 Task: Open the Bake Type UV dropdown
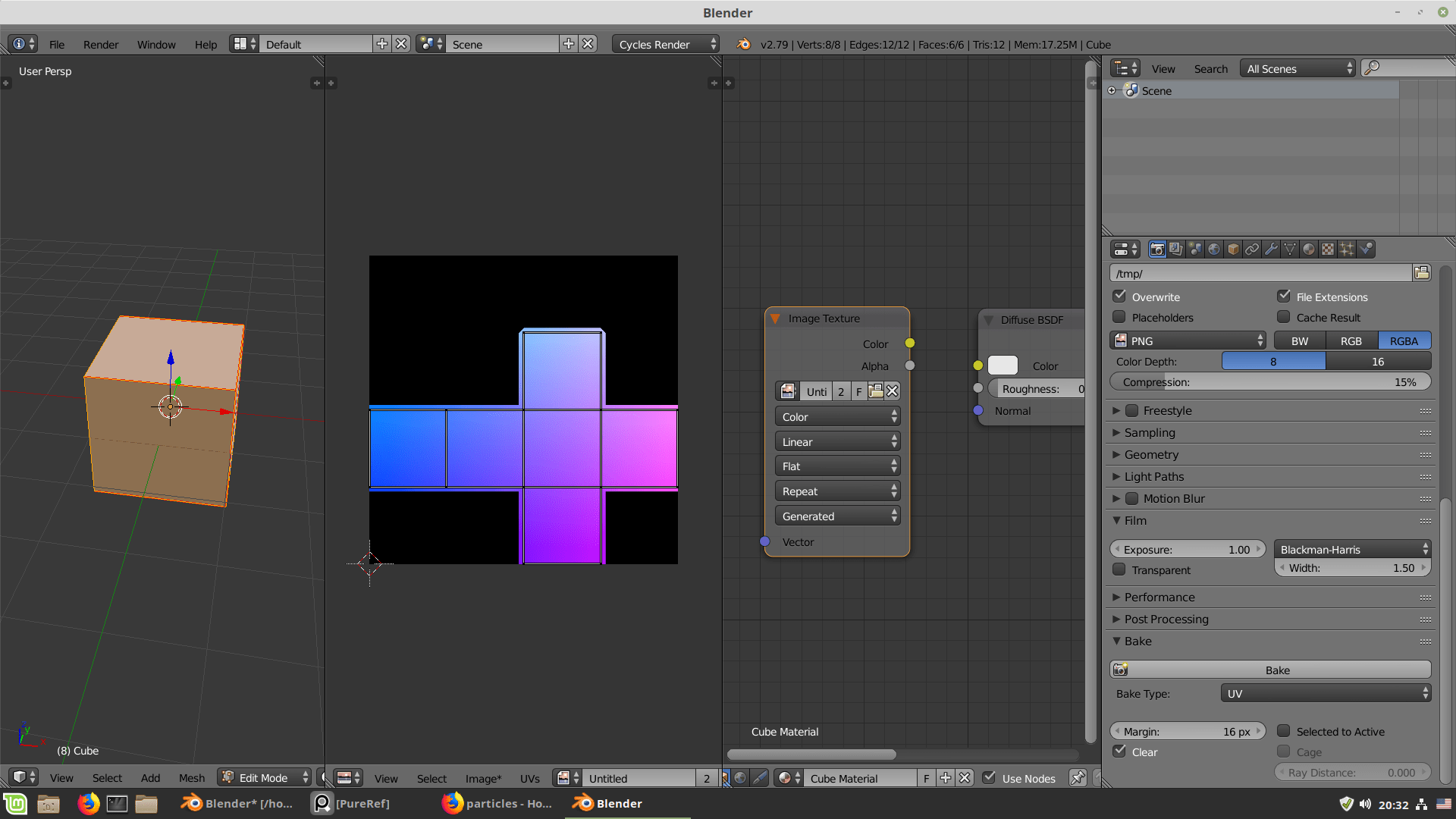tap(1326, 693)
